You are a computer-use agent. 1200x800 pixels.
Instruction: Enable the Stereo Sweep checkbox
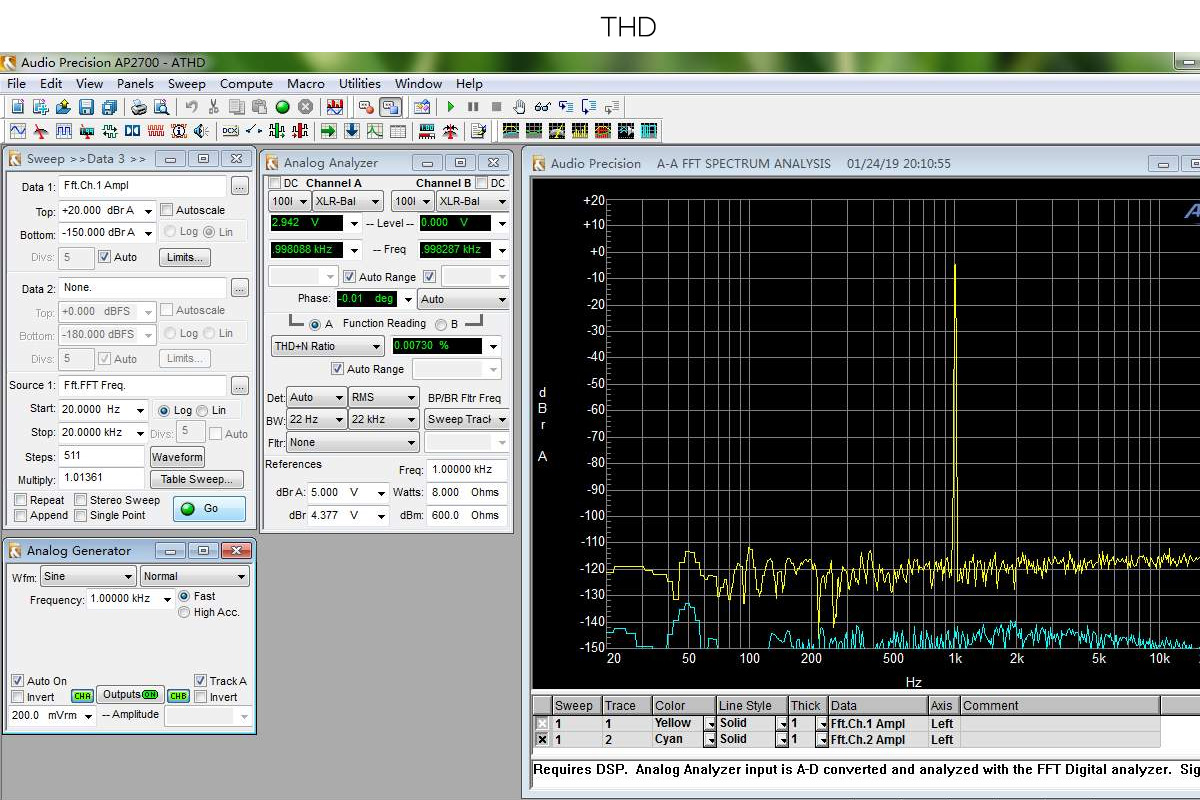pyautogui.click(x=81, y=500)
